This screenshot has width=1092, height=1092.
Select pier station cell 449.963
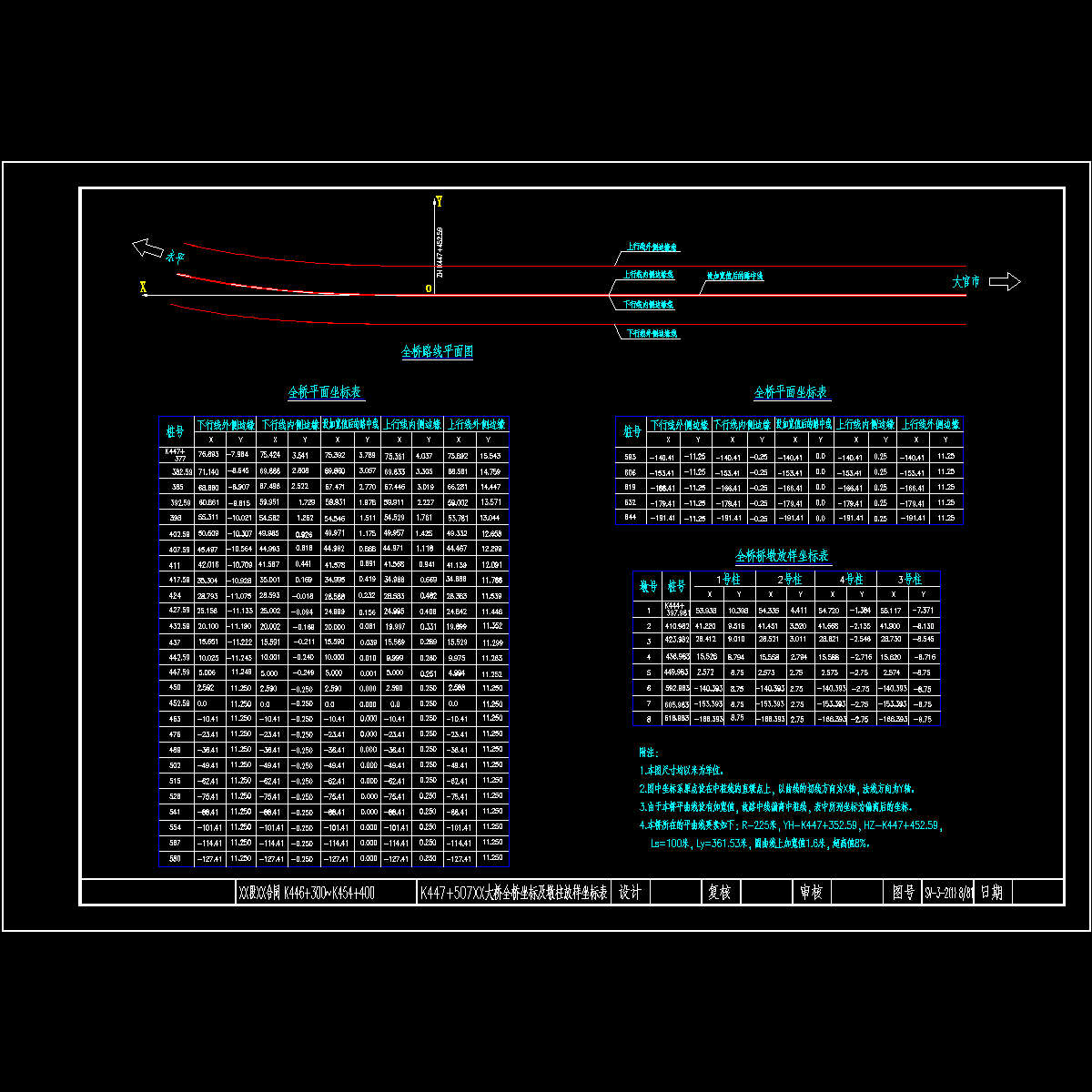click(x=676, y=672)
